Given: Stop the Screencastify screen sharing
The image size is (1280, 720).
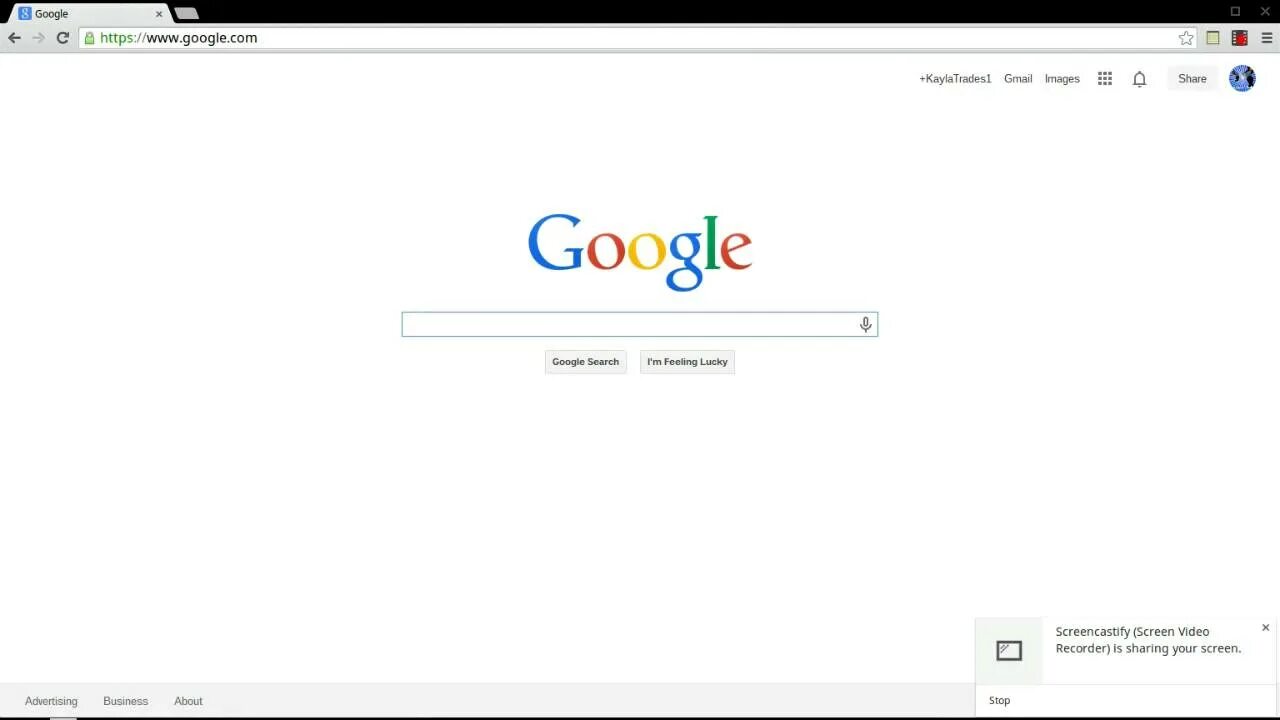Looking at the screenshot, I should tap(1000, 701).
